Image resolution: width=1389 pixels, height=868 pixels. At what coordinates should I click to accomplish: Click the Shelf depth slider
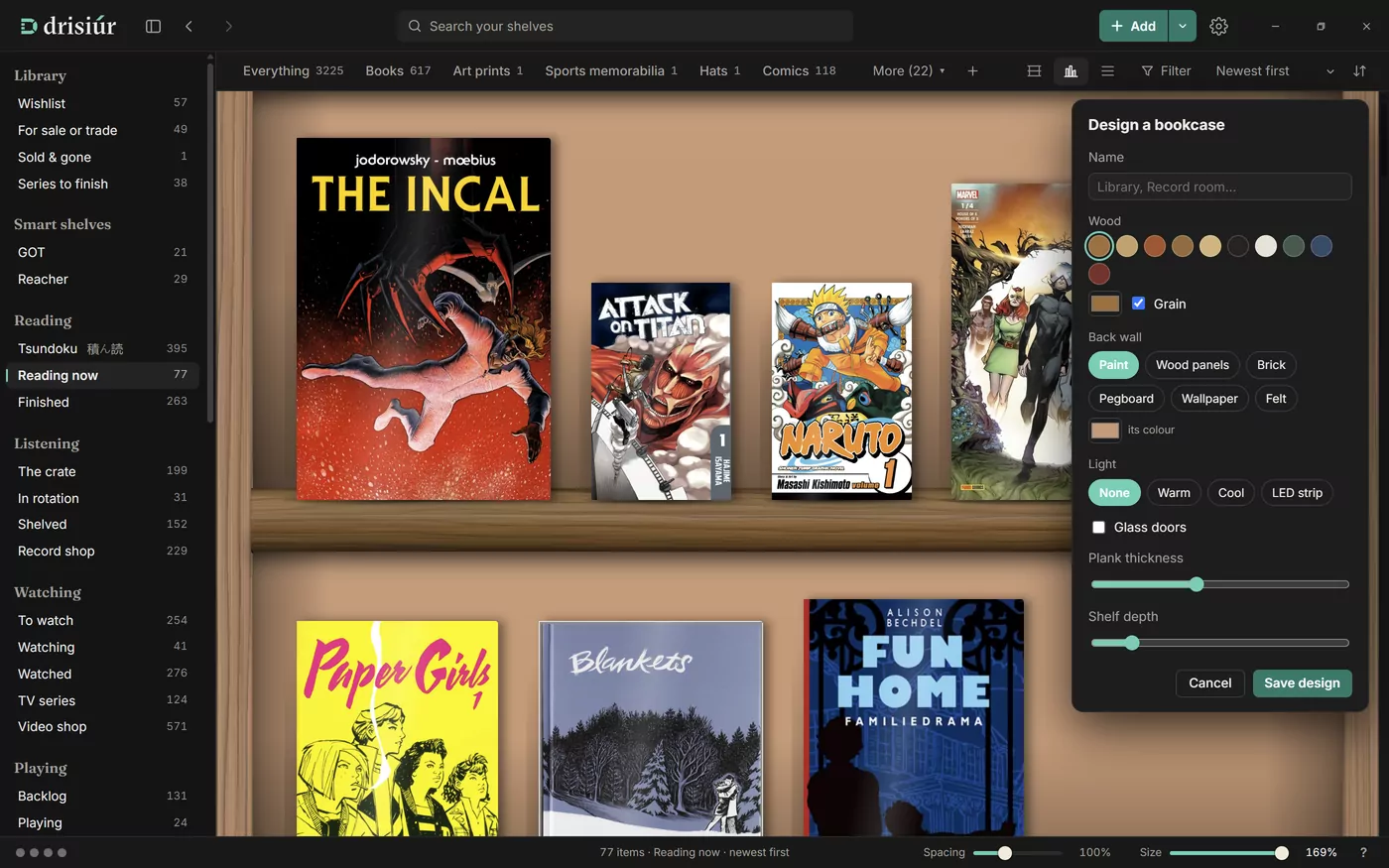coord(1219,644)
